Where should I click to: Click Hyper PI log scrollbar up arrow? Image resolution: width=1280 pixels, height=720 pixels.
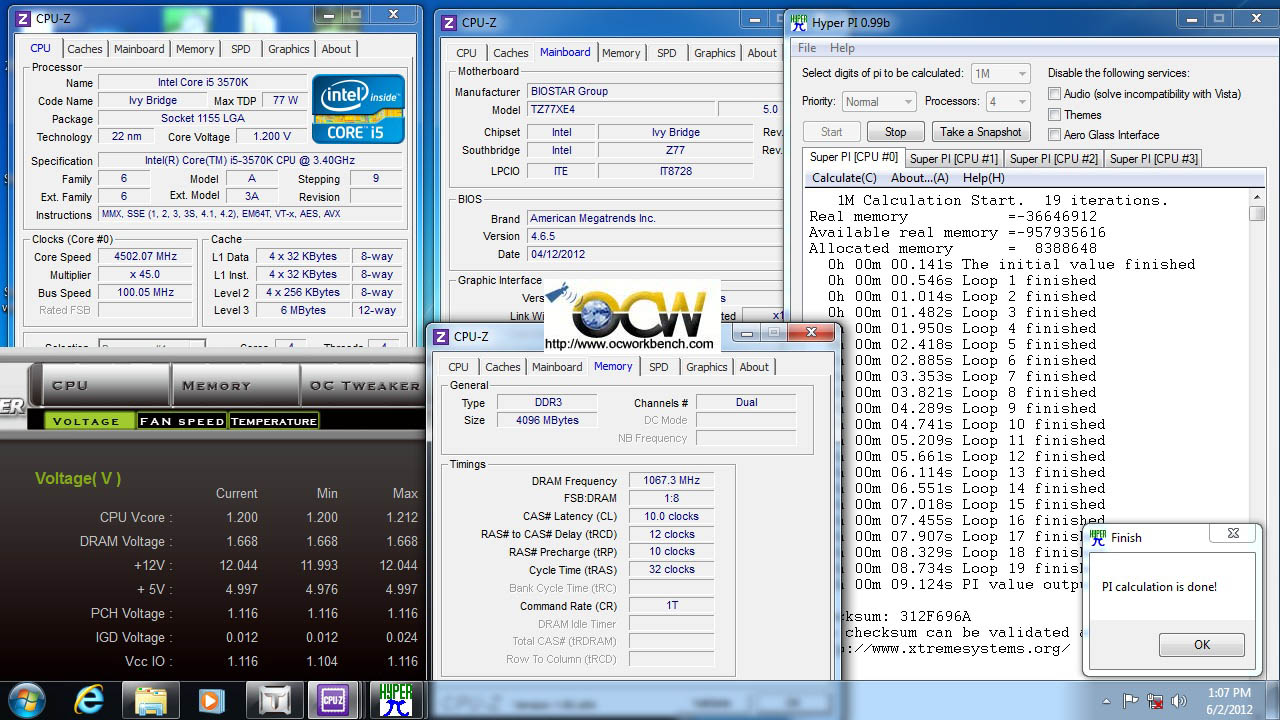1257,197
